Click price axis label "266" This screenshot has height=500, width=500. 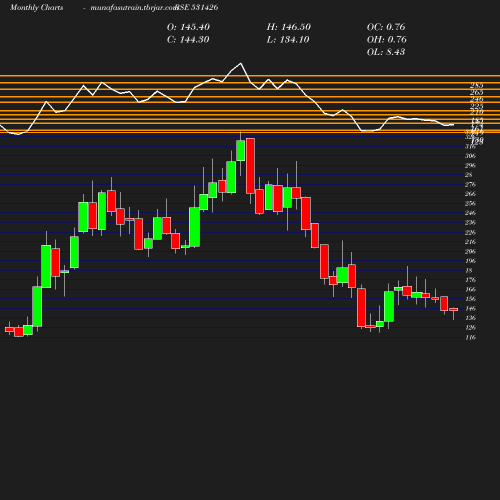pyautogui.click(x=470, y=194)
